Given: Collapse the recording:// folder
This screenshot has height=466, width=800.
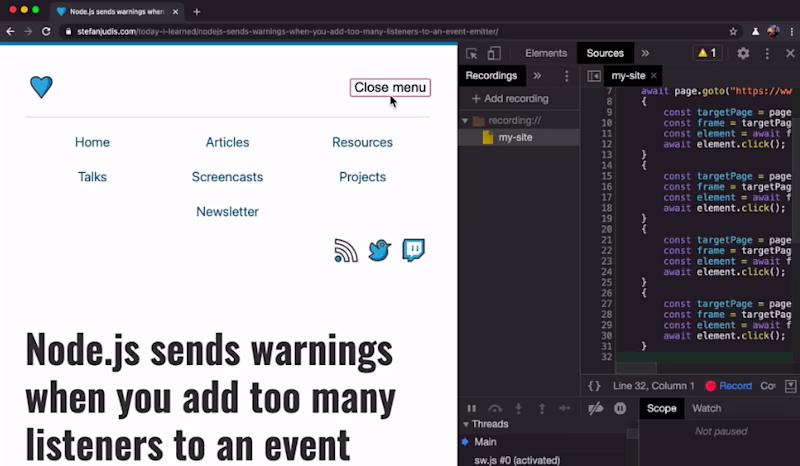Looking at the screenshot, I should click(465, 121).
